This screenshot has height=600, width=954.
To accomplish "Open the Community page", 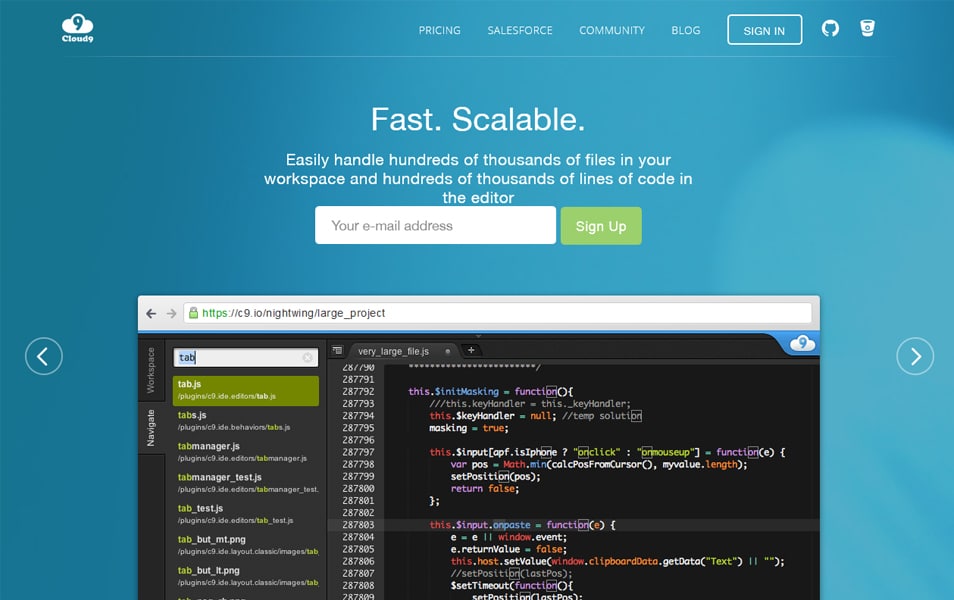I will tap(611, 30).
